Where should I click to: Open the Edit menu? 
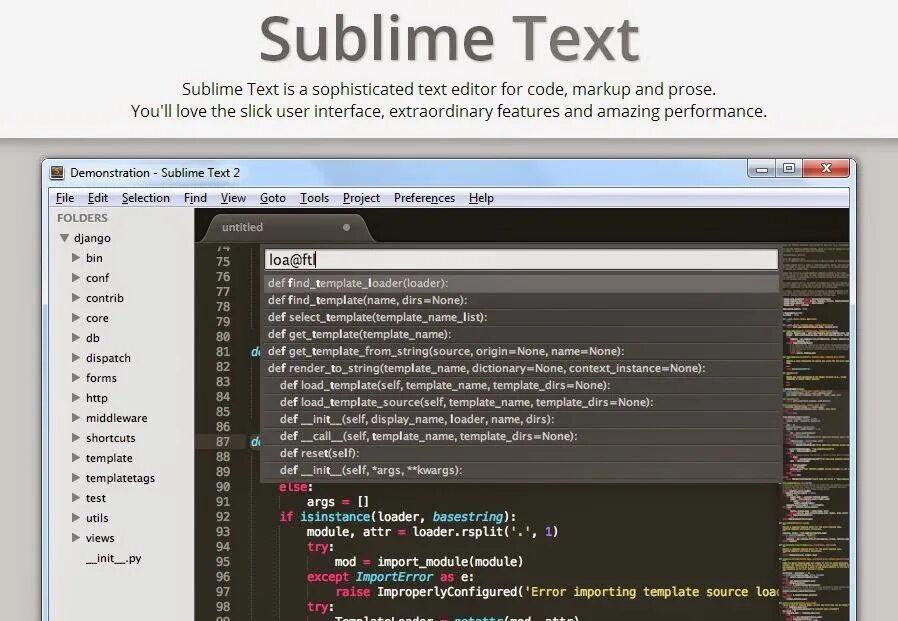click(97, 198)
